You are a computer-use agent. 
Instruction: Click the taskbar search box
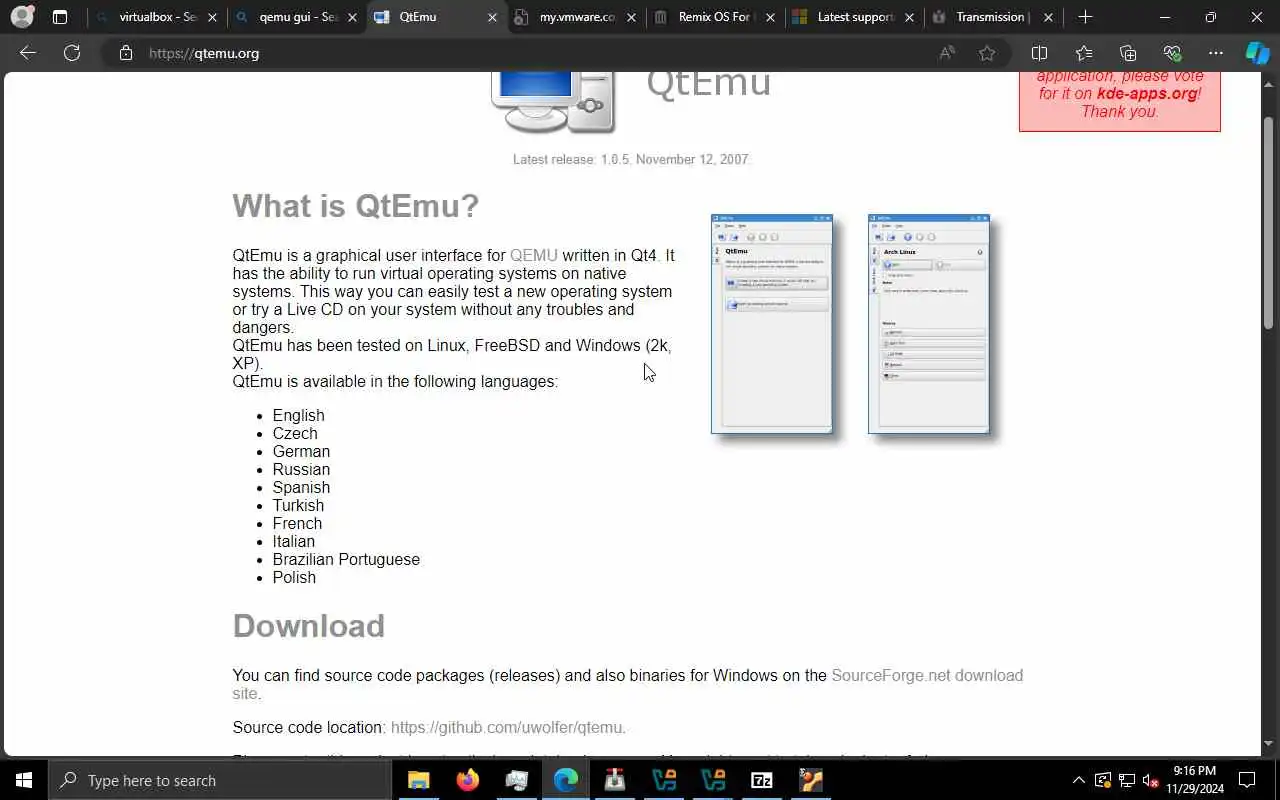[220, 780]
